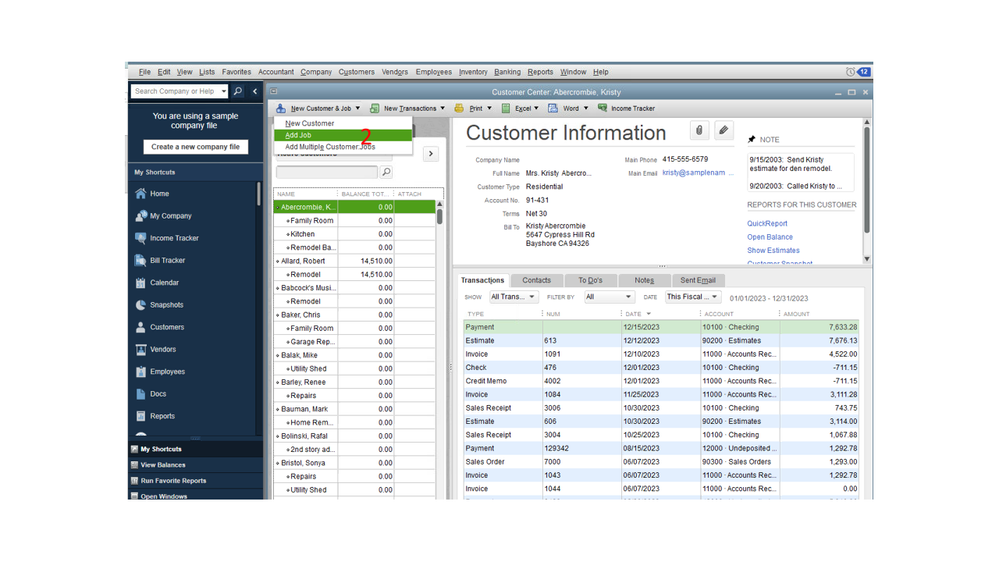This screenshot has width=999, height=562.
Task: Click the attach file paperclip icon
Action: (699, 131)
